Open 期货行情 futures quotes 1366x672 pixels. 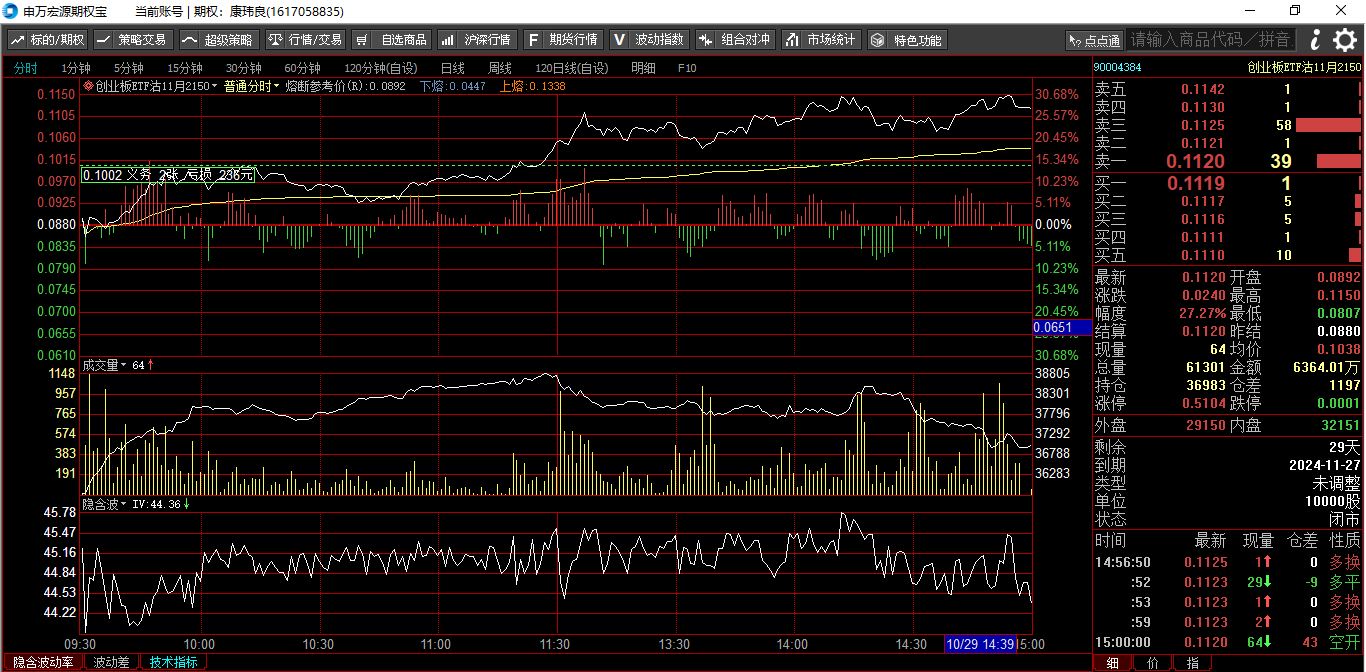(562, 40)
